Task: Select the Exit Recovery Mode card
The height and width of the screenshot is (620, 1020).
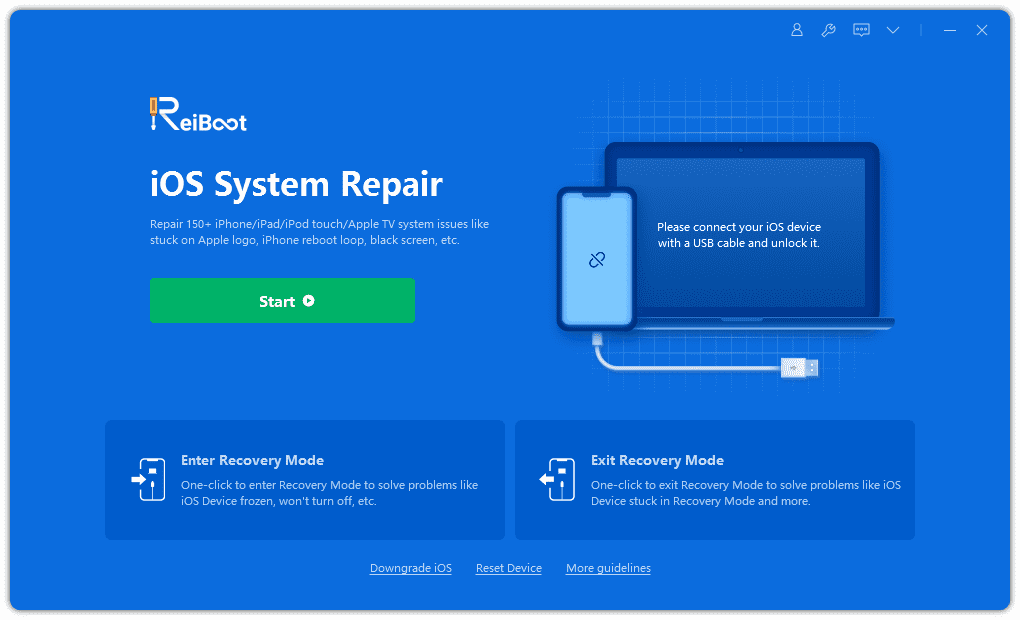Action: coord(715,479)
